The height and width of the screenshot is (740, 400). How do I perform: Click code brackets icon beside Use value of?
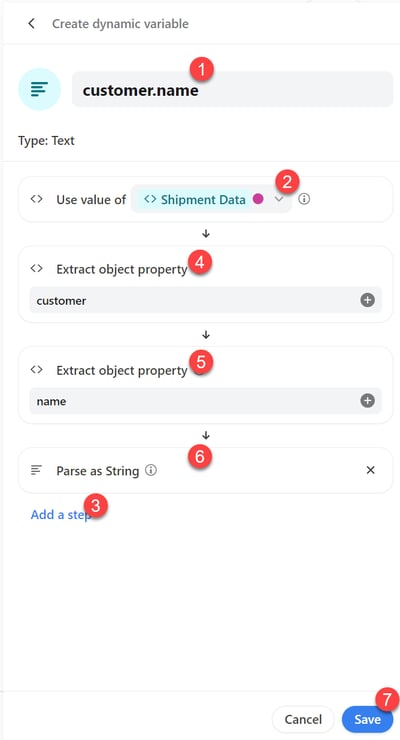pyautogui.click(x=36, y=199)
